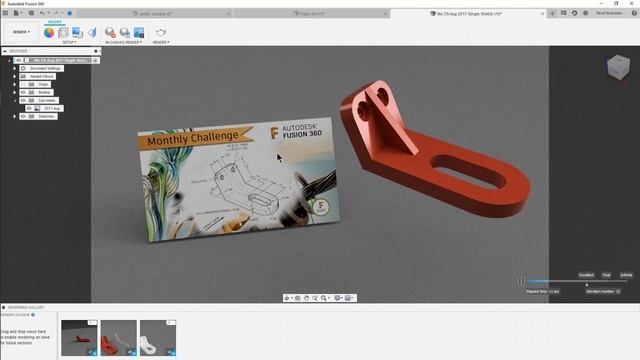Select the 2017 Aug canvas item
This screenshot has width=640, height=360.
point(52,109)
